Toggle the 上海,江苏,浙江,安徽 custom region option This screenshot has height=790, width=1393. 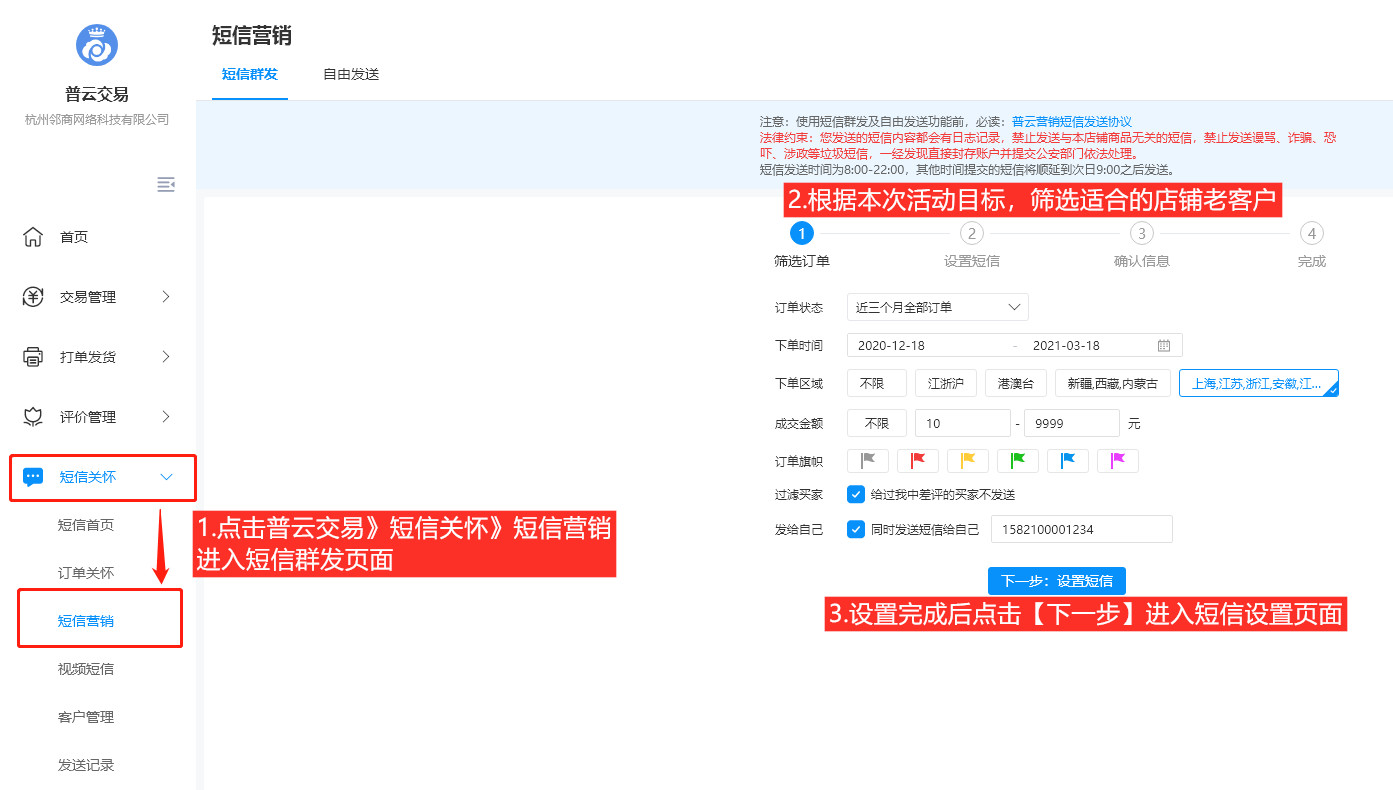[x=1259, y=383]
